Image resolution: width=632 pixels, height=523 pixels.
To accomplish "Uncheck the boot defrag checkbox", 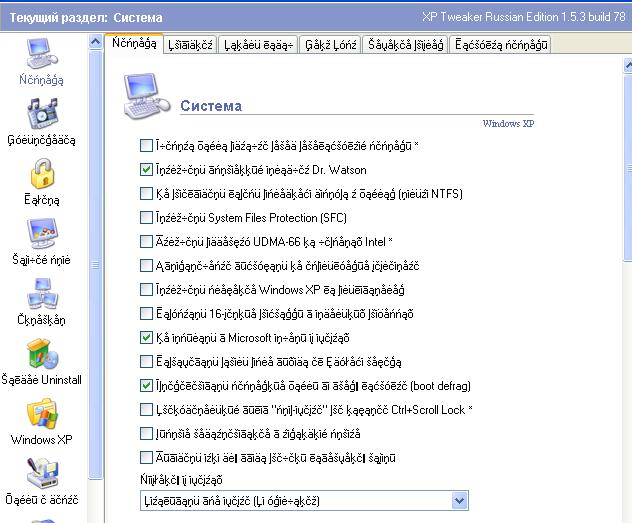I will coord(146,386).
